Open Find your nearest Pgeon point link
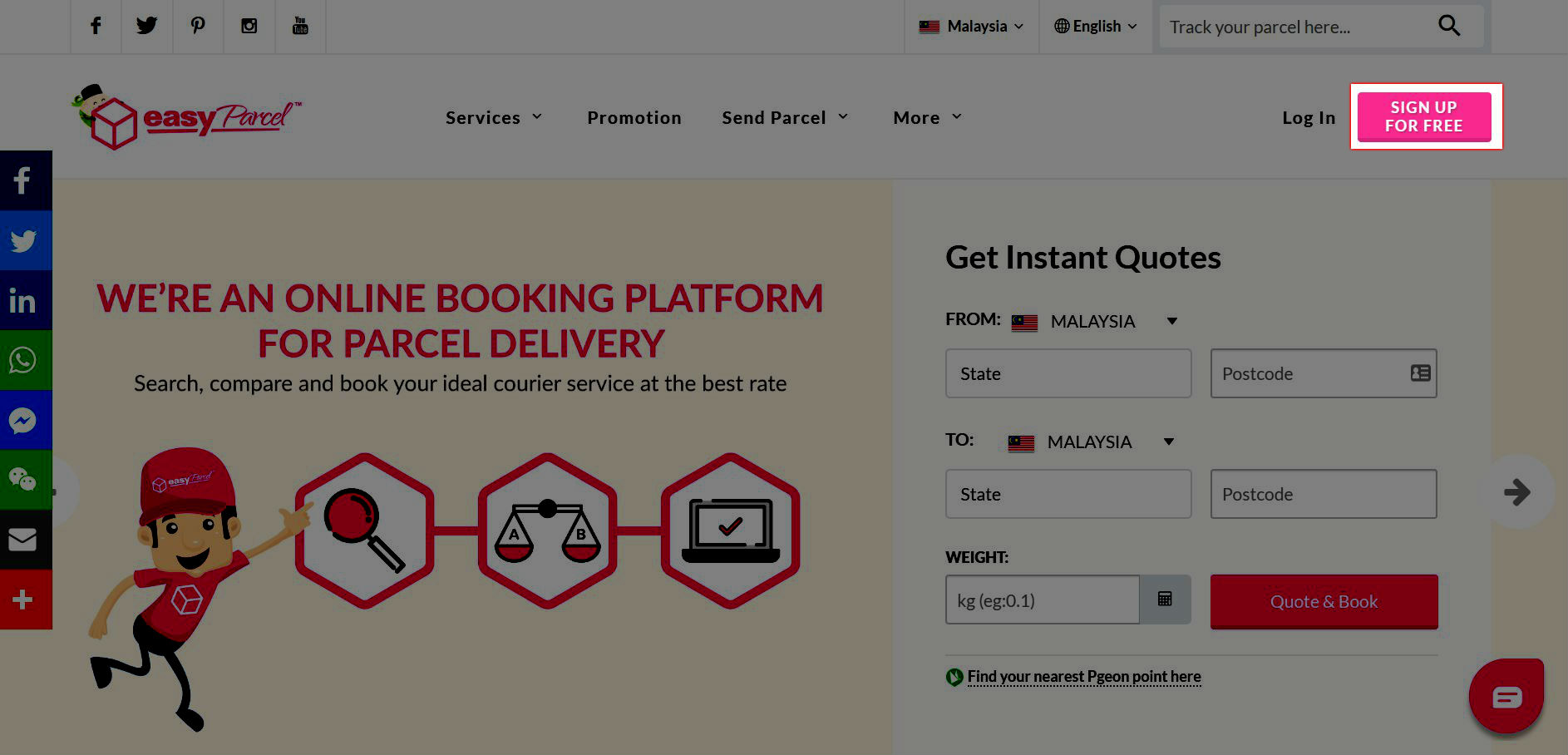The width and height of the screenshot is (1568, 755). [x=1084, y=676]
